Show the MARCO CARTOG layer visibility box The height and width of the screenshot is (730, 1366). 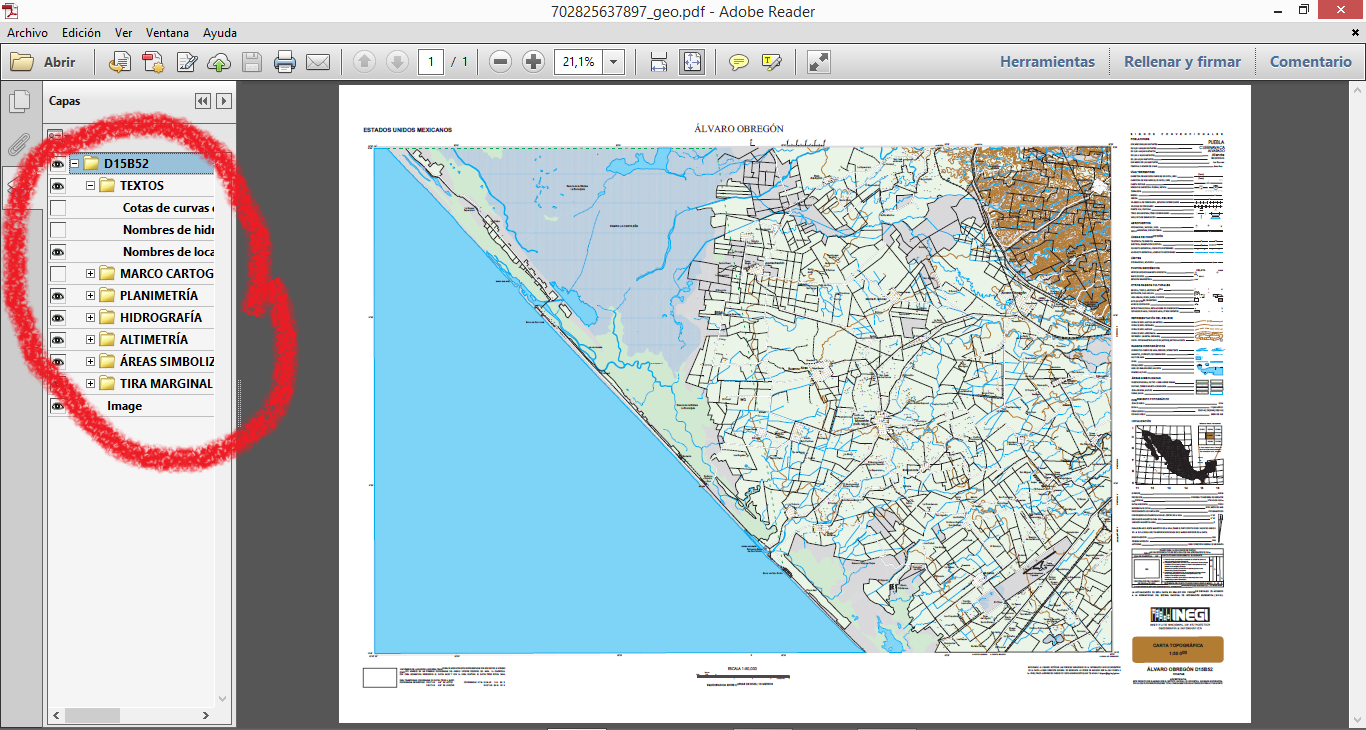point(58,274)
